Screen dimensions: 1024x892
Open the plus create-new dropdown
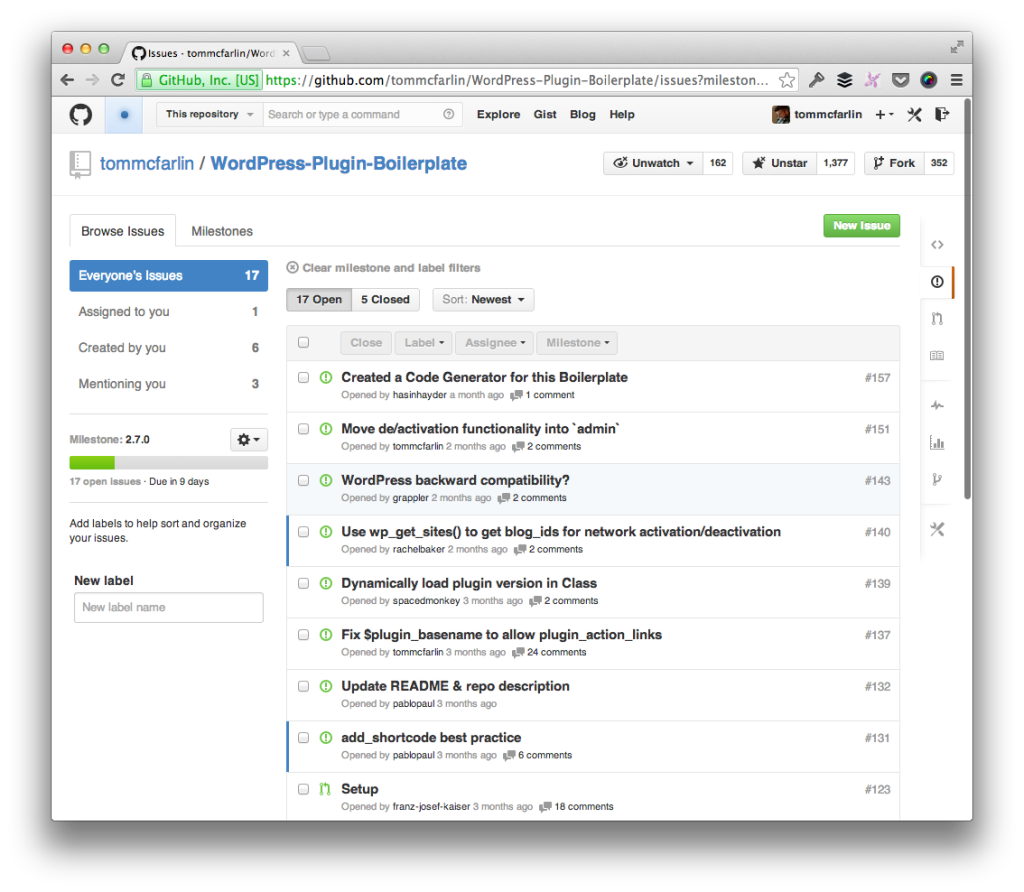pyautogui.click(x=884, y=114)
